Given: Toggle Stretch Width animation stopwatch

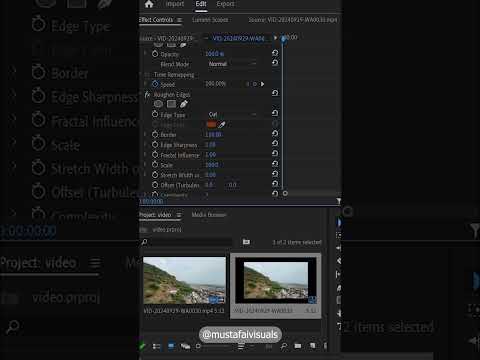Looking at the screenshot, I should (x=155, y=175).
